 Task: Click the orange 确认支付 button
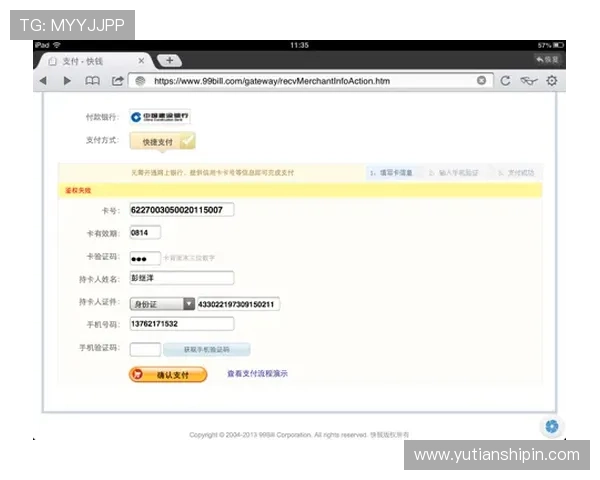coord(168,375)
